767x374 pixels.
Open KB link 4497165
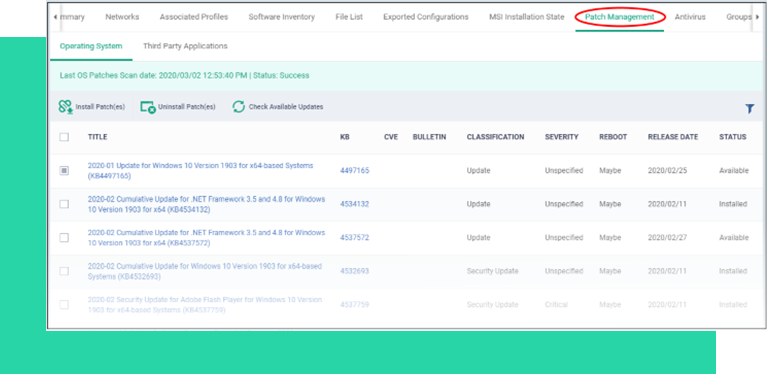coord(355,171)
